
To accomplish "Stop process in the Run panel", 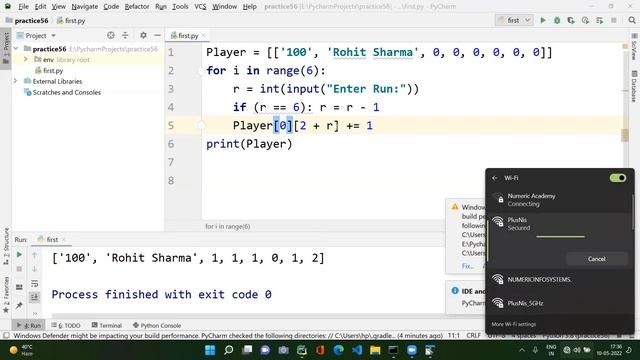I will tap(19, 269).
